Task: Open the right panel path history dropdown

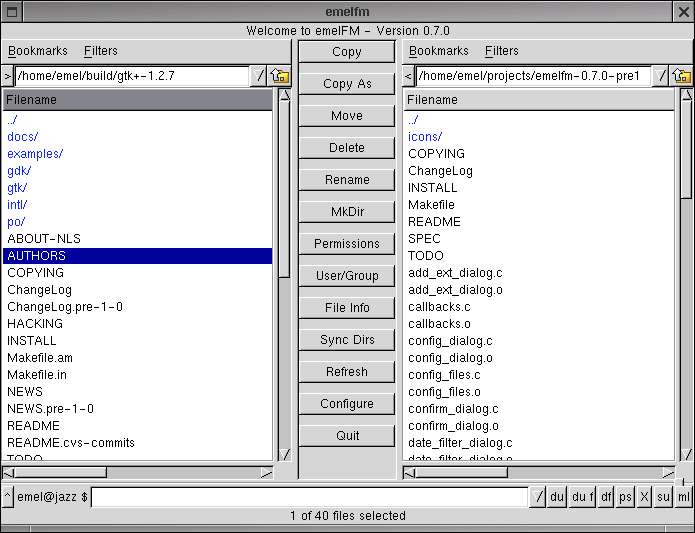Action: point(660,76)
